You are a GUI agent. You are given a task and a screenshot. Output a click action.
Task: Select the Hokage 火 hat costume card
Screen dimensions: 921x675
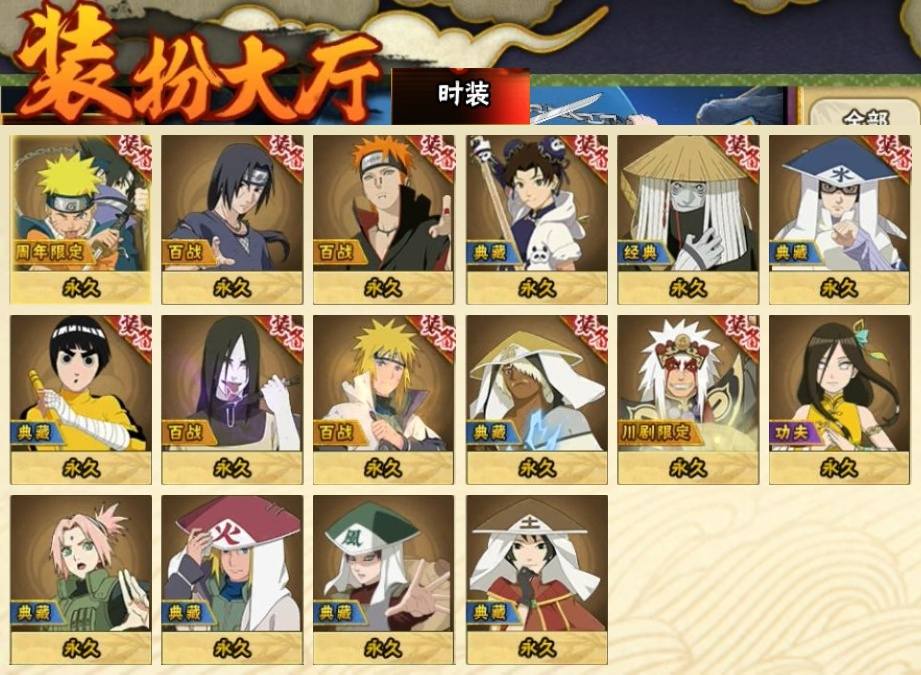click(x=233, y=580)
